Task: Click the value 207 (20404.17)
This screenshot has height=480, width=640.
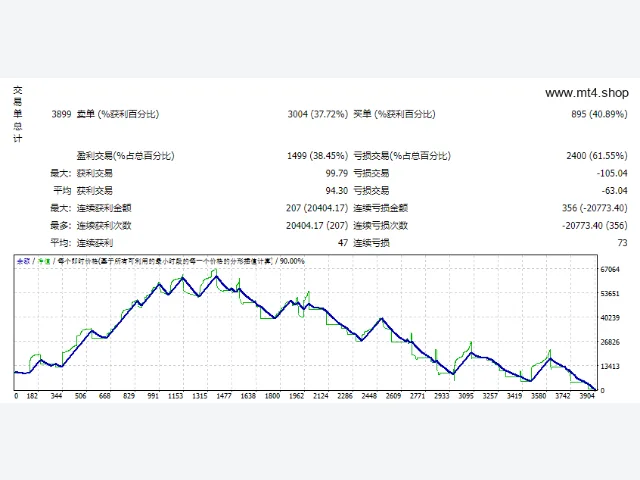Action: pyautogui.click(x=317, y=208)
